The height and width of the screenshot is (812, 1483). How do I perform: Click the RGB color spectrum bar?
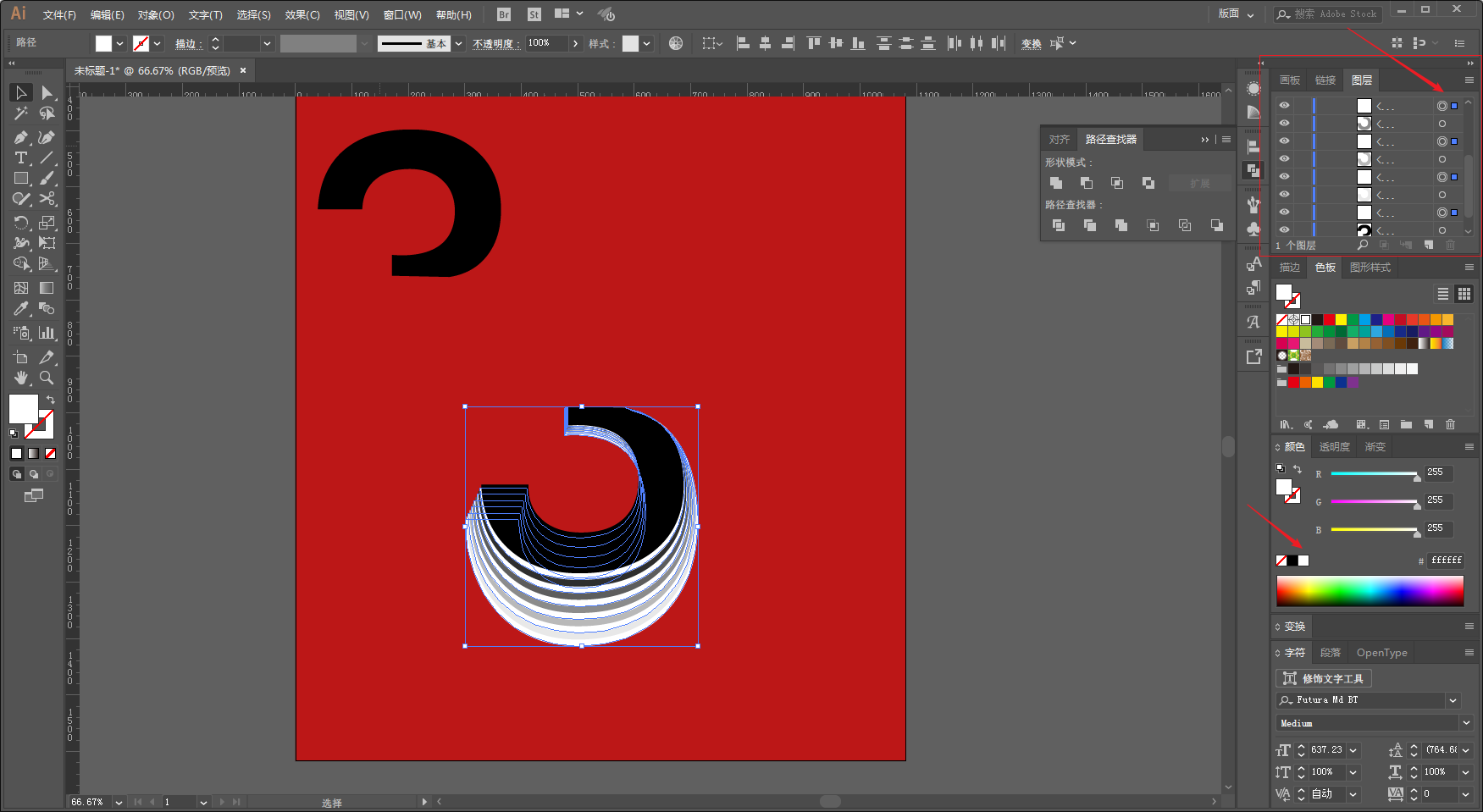click(x=1370, y=591)
